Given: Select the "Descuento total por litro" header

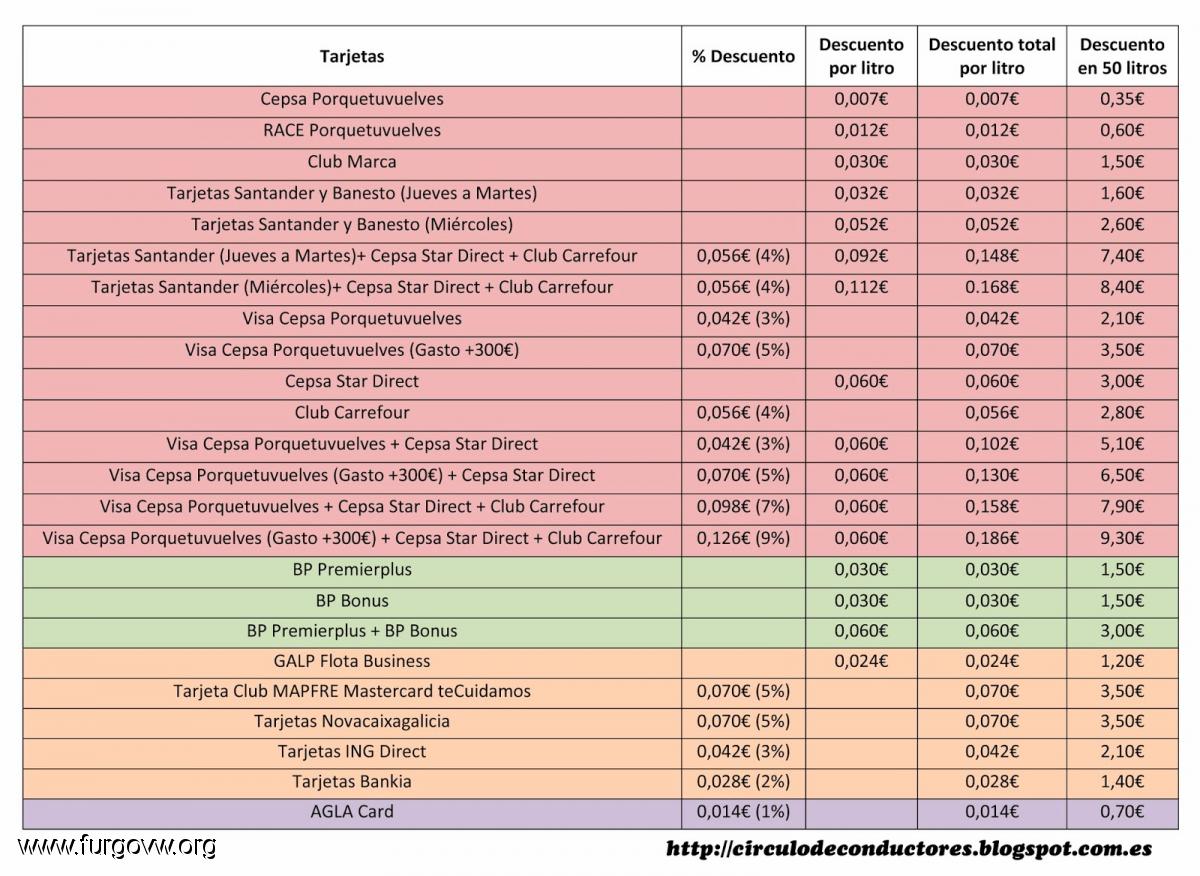Looking at the screenshot, I should pos(992,56).
